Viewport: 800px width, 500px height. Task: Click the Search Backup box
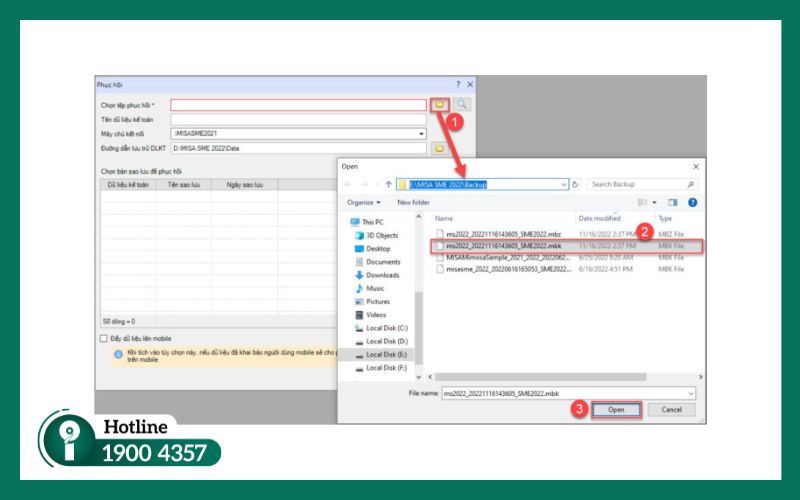tap(642, 184)
